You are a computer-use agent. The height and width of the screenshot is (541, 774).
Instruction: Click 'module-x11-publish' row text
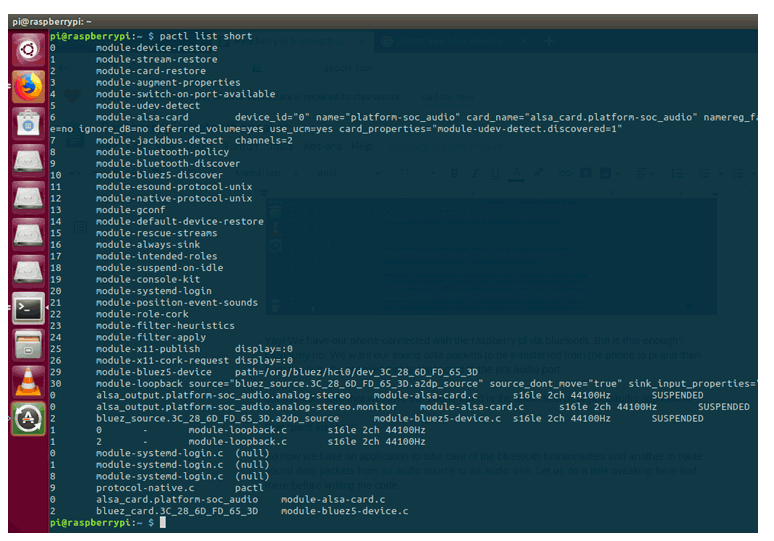pyautogui.click(x=148, y=349)
